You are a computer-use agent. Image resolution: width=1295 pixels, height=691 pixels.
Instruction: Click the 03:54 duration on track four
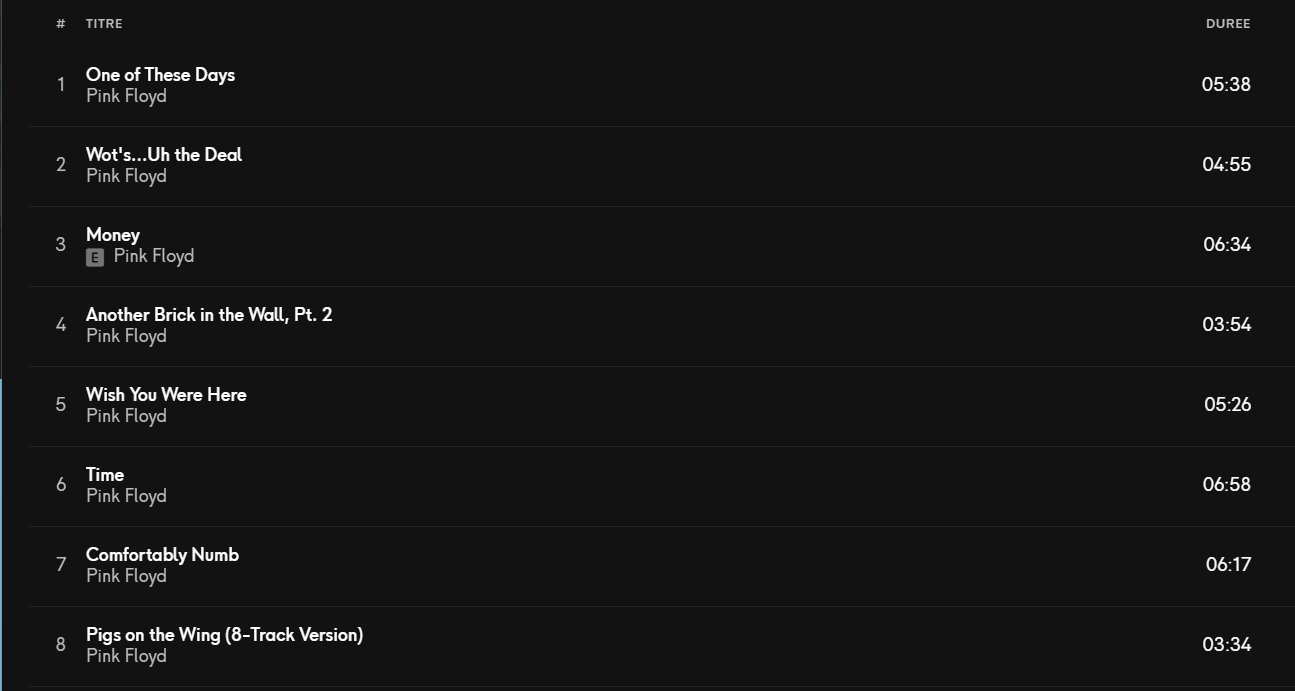1227,325
